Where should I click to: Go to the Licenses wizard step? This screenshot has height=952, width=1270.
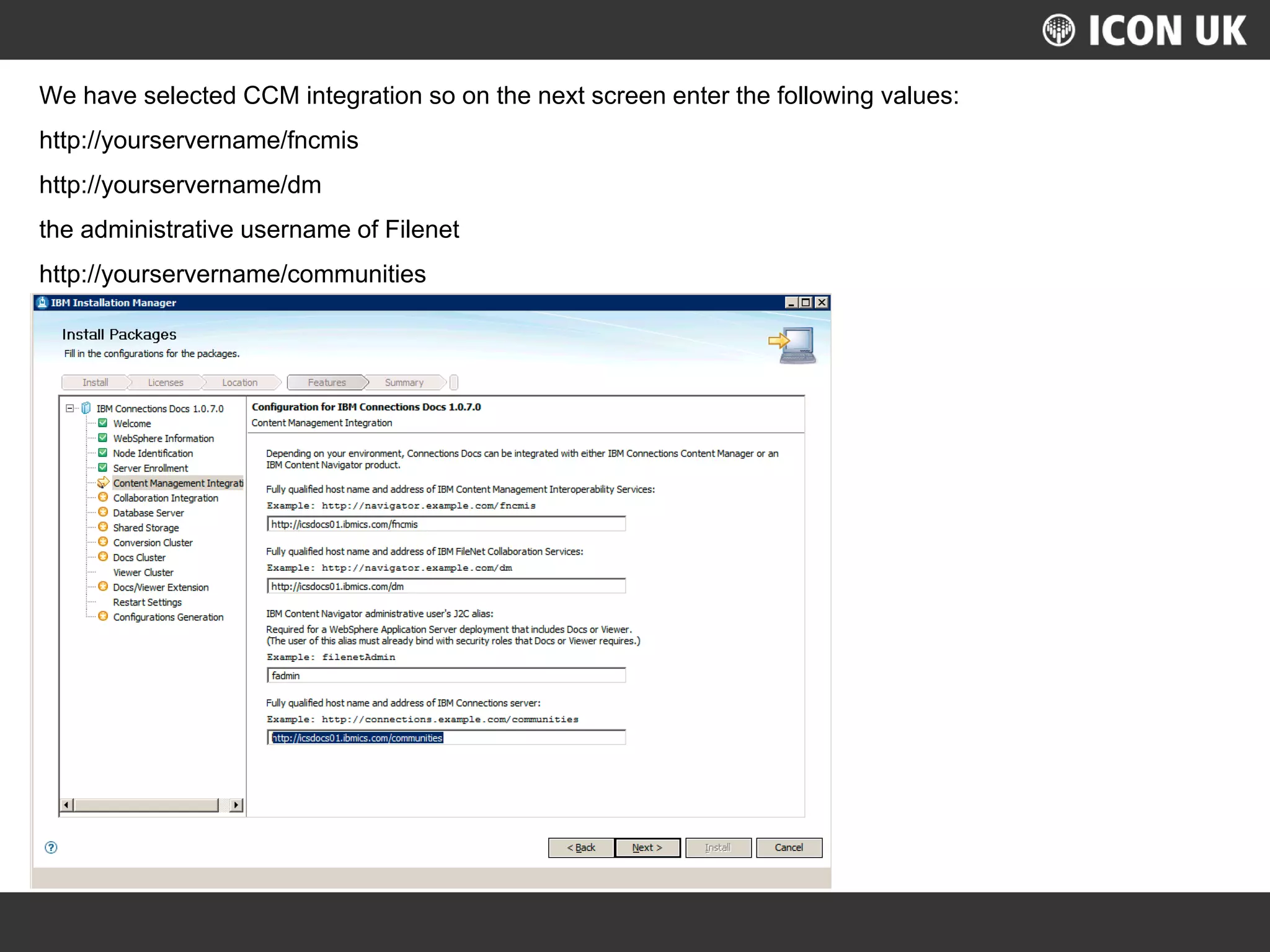pos(166,382)
